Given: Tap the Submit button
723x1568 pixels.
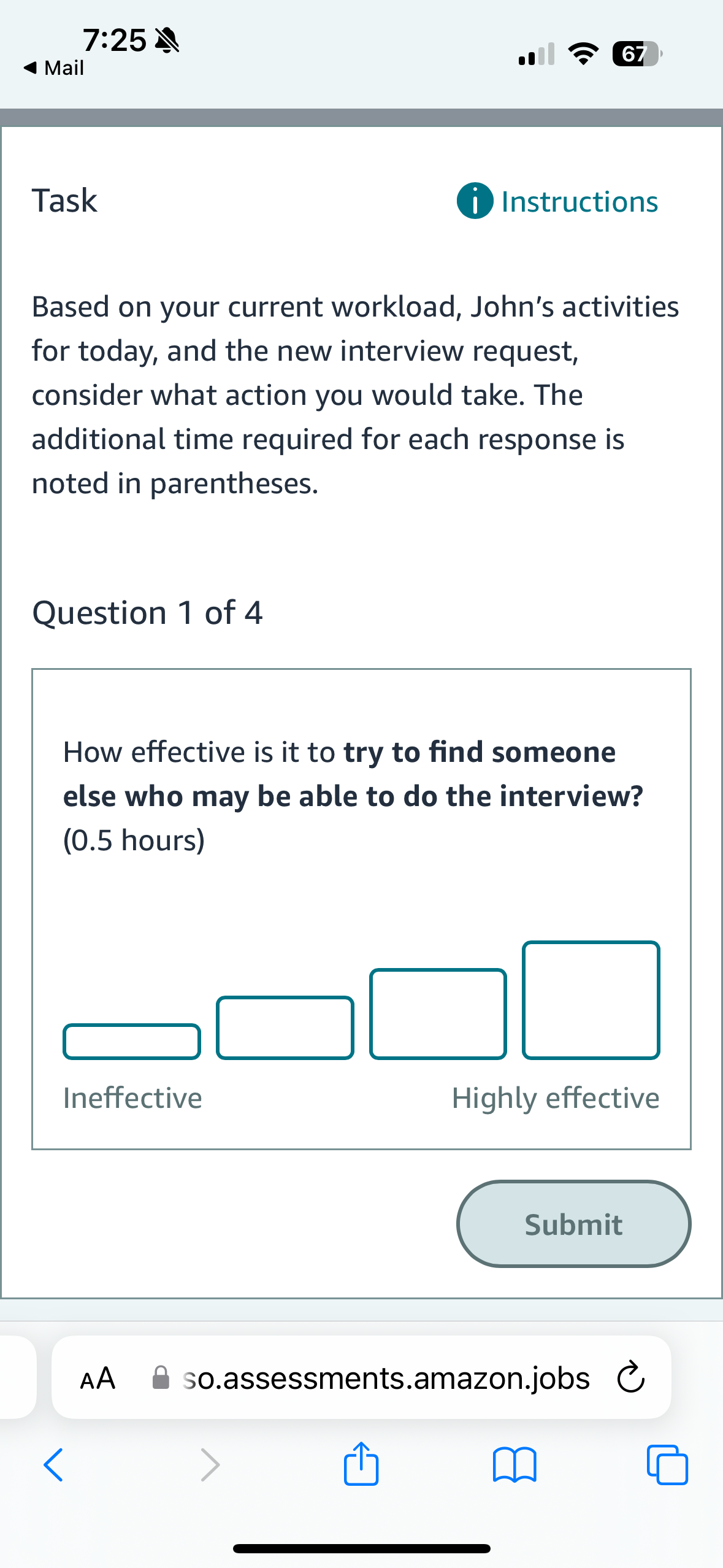Looking at the screenshot, I should [573, 1224].
